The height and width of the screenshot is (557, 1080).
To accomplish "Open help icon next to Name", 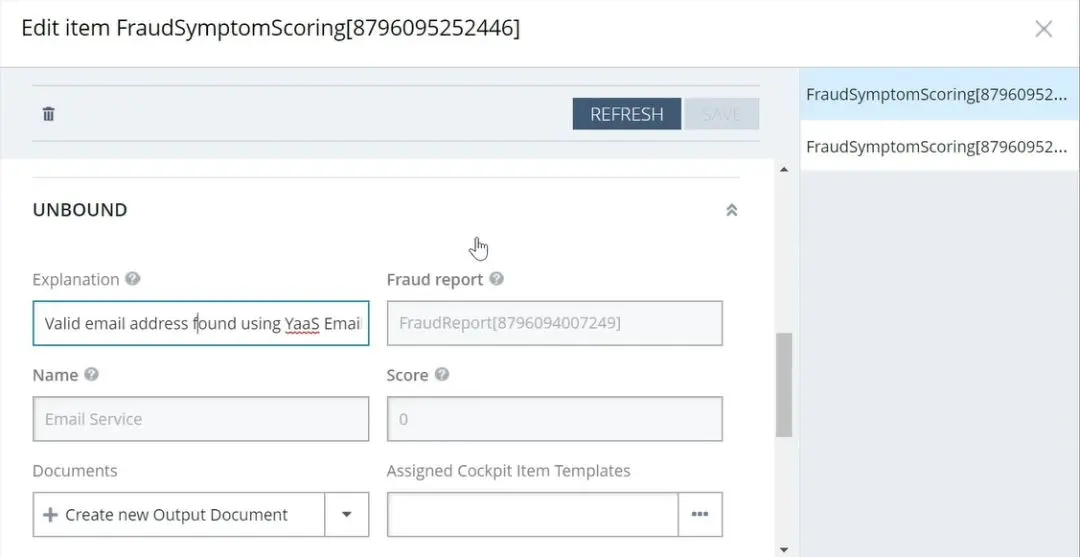I will coord(91,374).
